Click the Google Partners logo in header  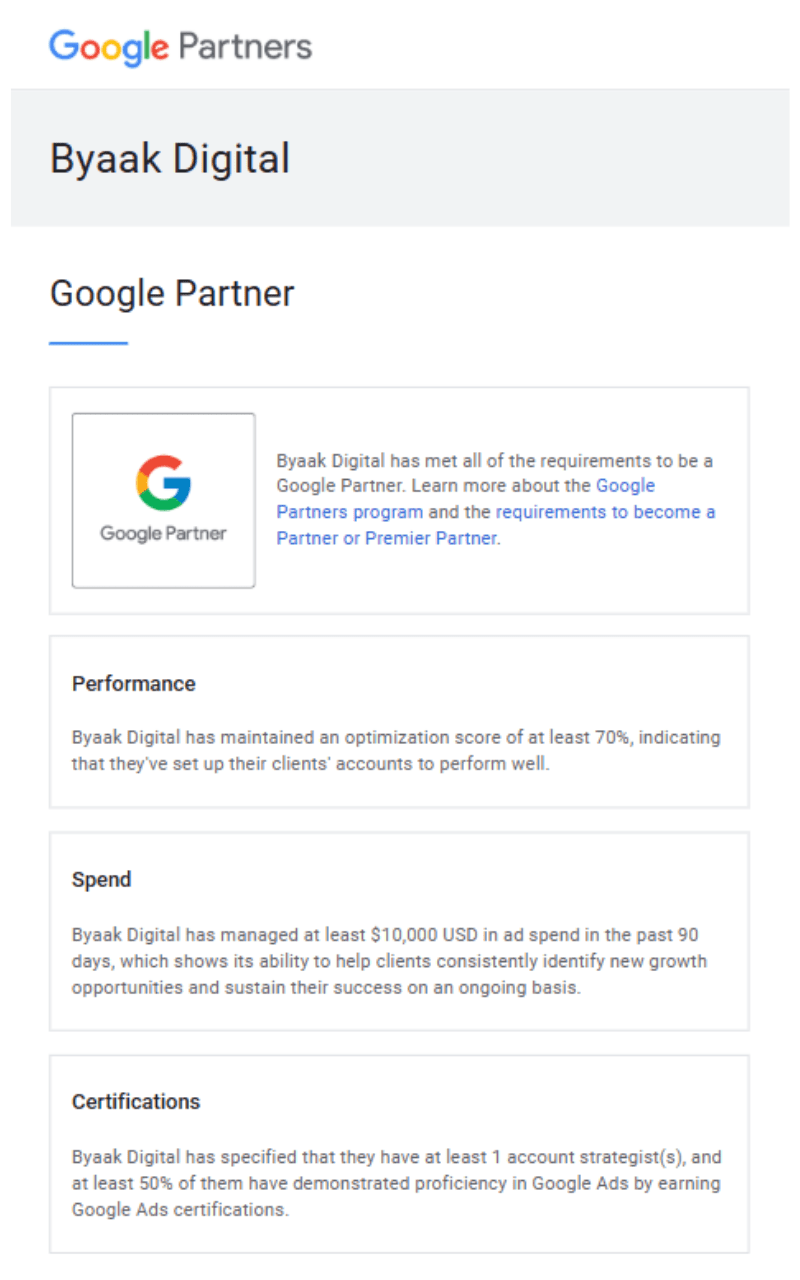pyautogui.click(x=181, y=47)
